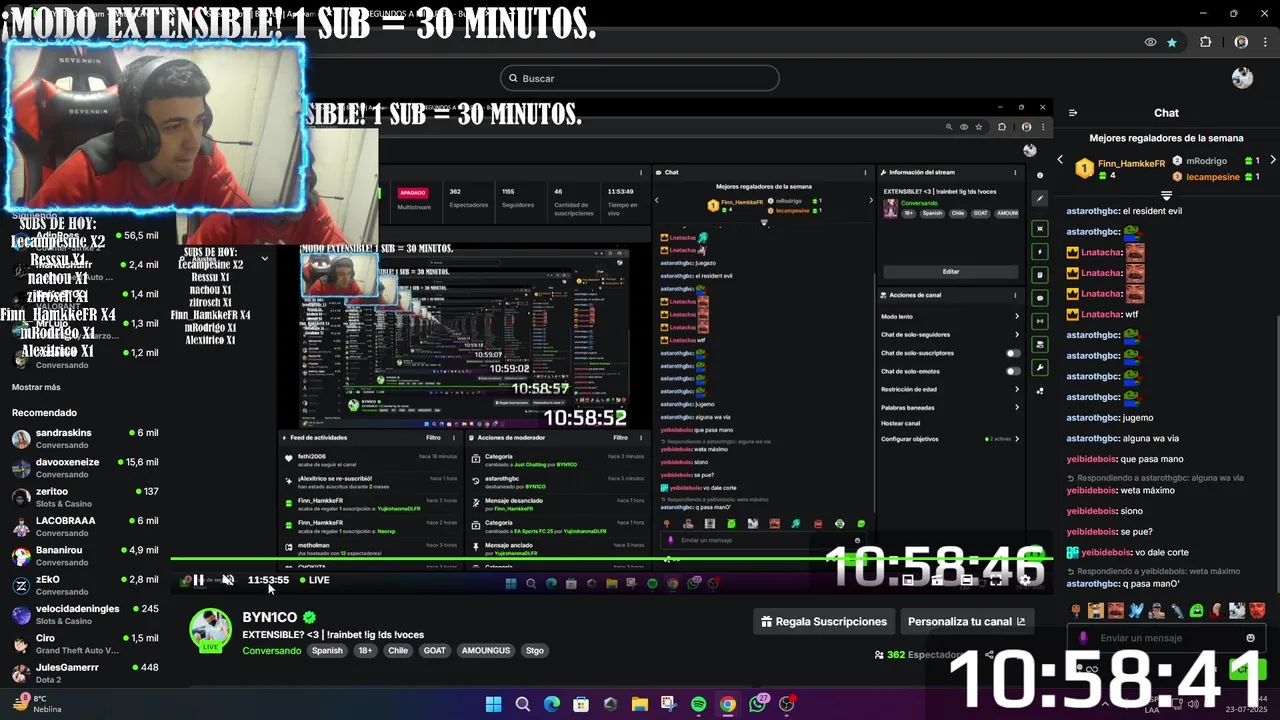Open Personaliza tu canal
This screenshot has width=1280, height=720.
[x=966, y=621]
